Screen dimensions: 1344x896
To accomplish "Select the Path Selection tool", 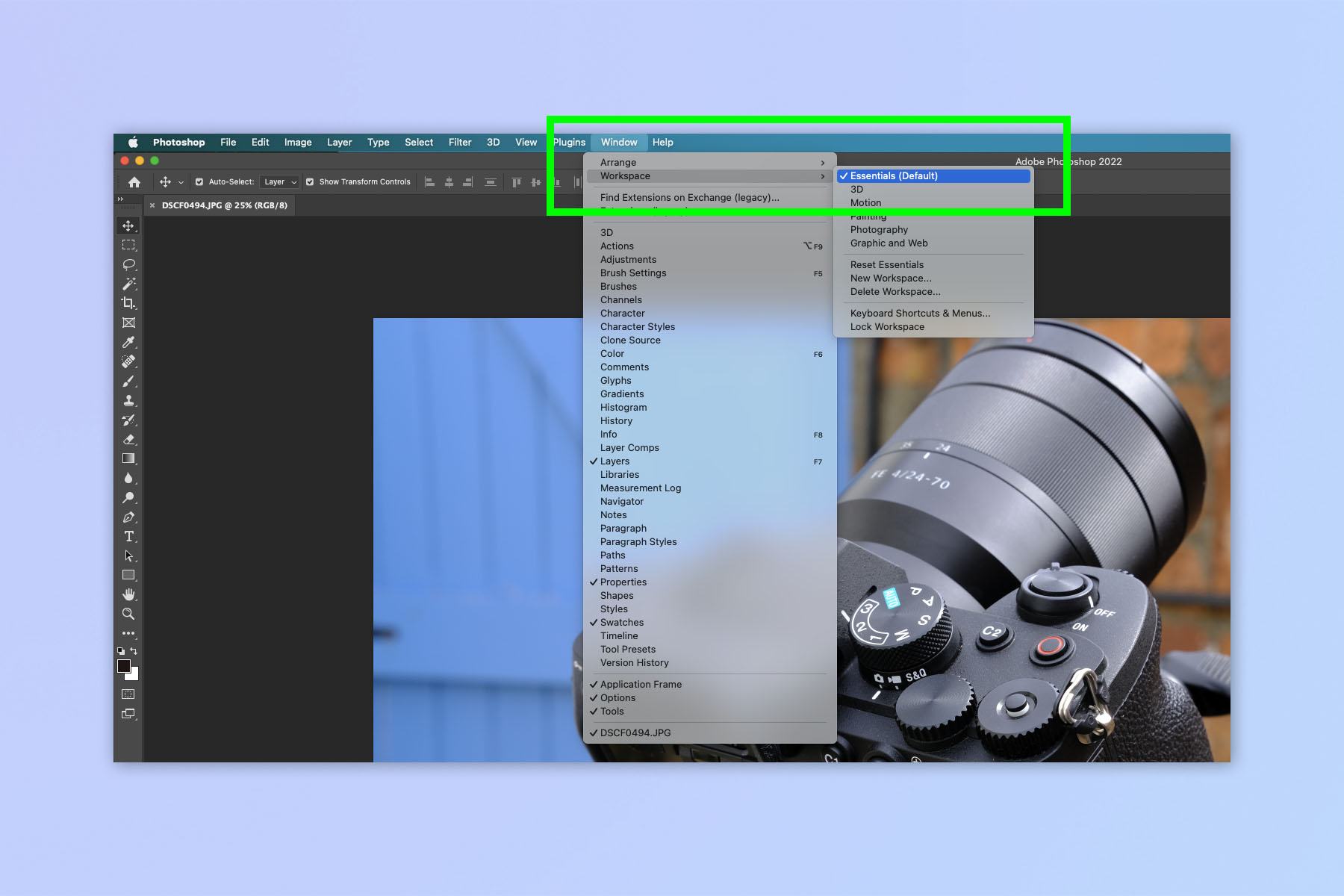I will click(128, 556).
